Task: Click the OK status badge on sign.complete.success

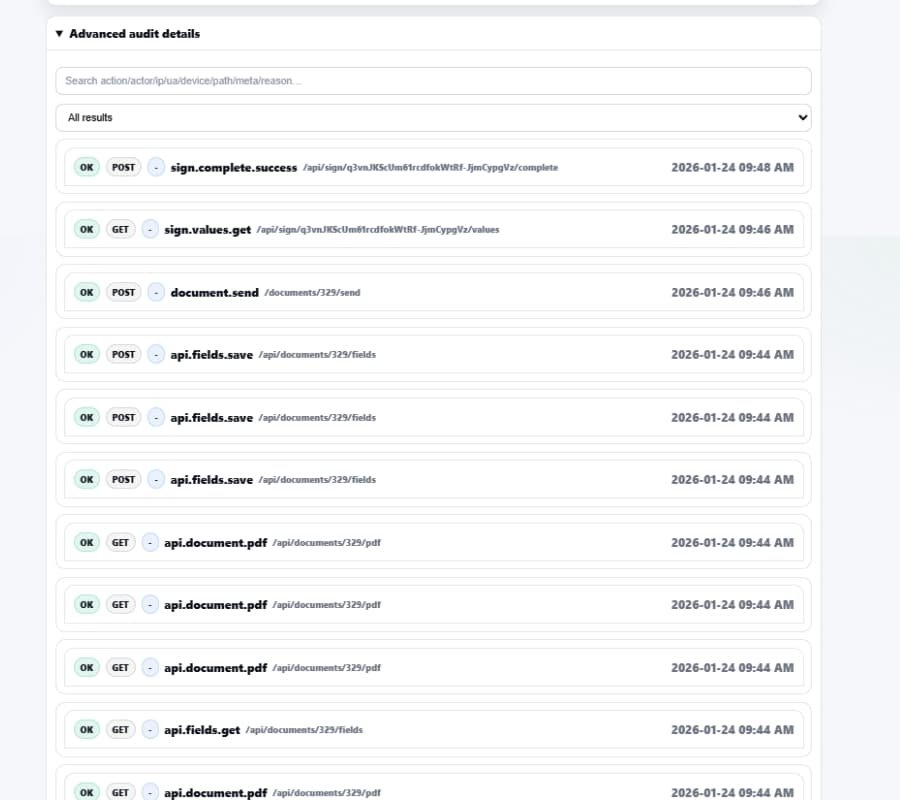Action: [x=86, y=167]
